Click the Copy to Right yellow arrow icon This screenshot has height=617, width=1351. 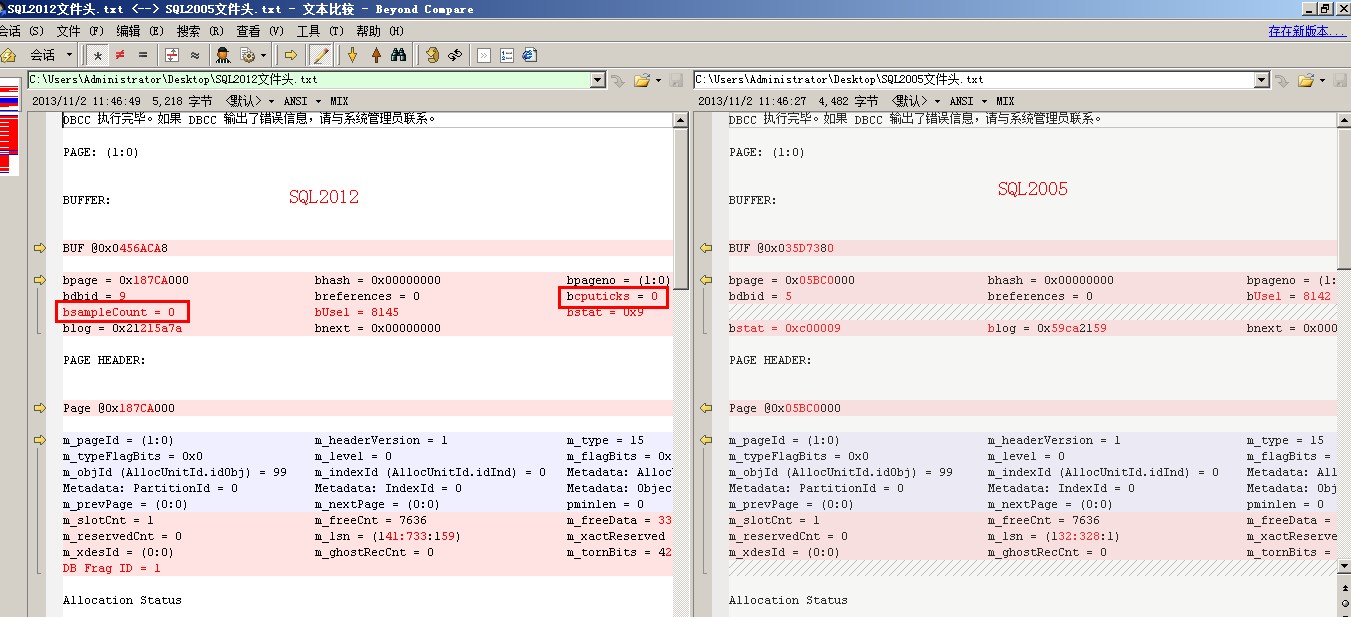tap(291, 55)
